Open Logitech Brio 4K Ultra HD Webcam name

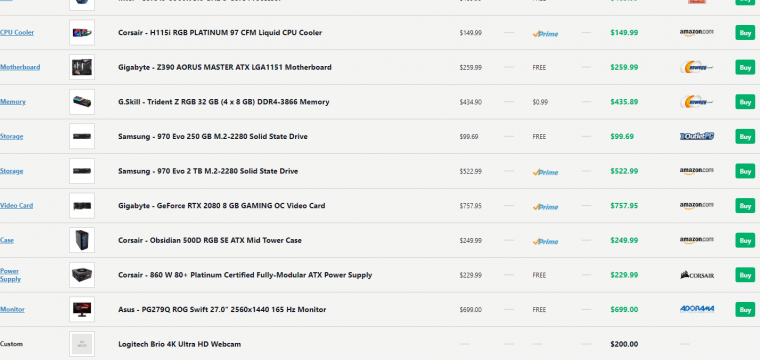(x=179, y=344)
